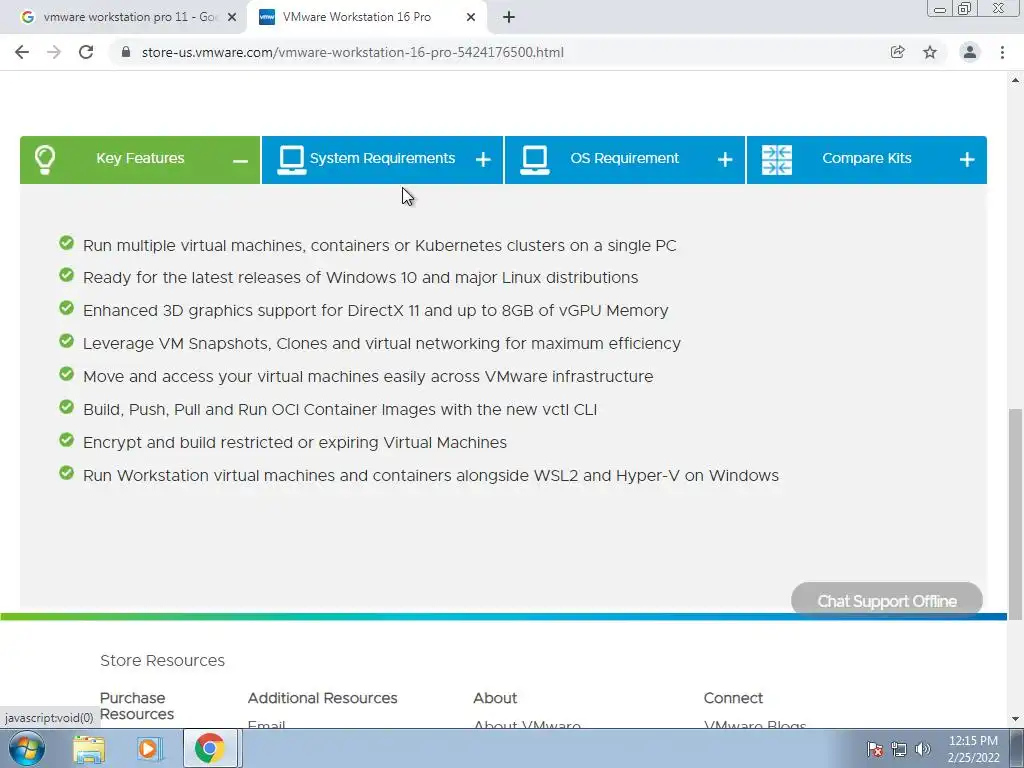Open the Key Features section label
The width and height of the screenshot is (1024, 768).
pos(140,158)
